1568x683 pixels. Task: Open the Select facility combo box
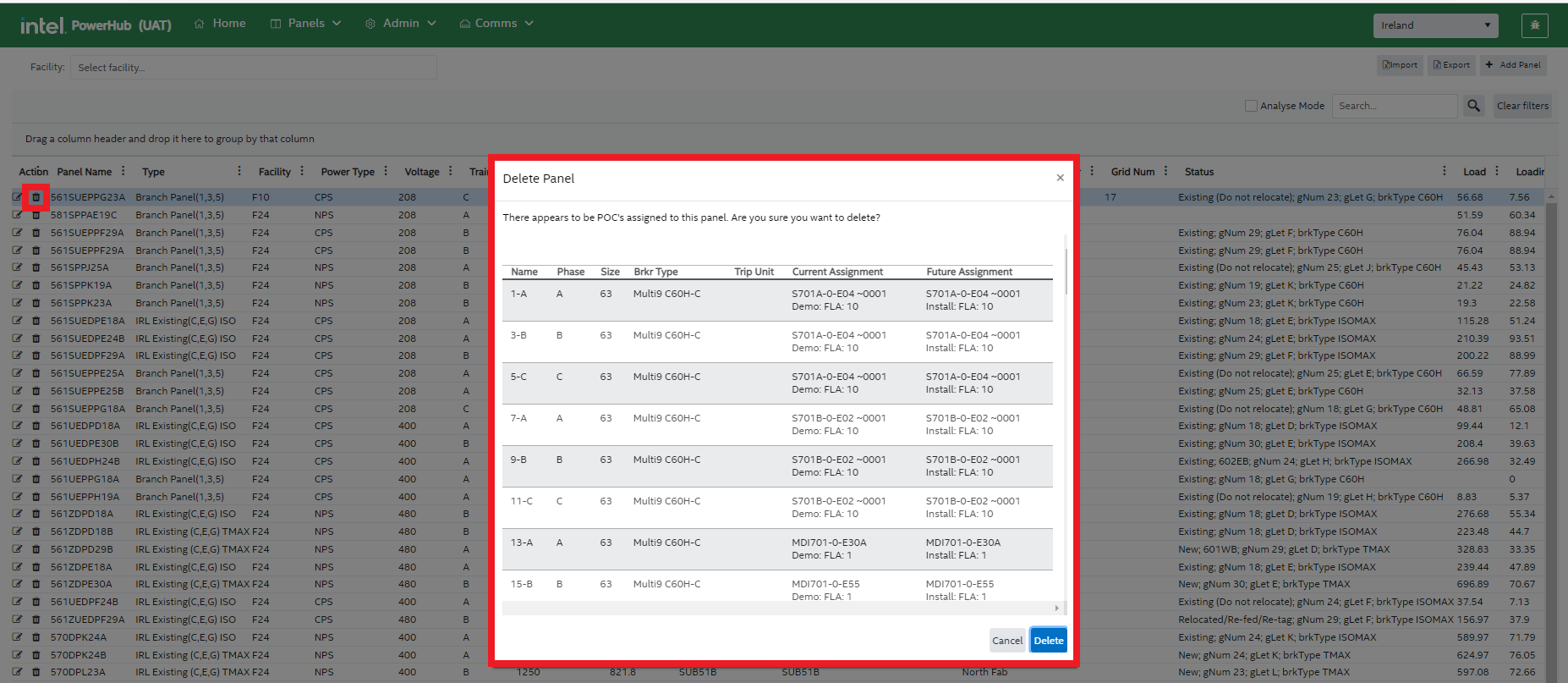(255, 68)
